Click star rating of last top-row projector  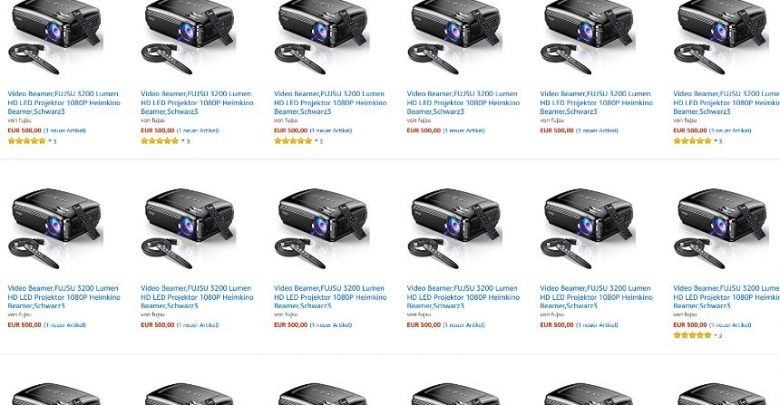pyautogui.click(x=692, y=141)
